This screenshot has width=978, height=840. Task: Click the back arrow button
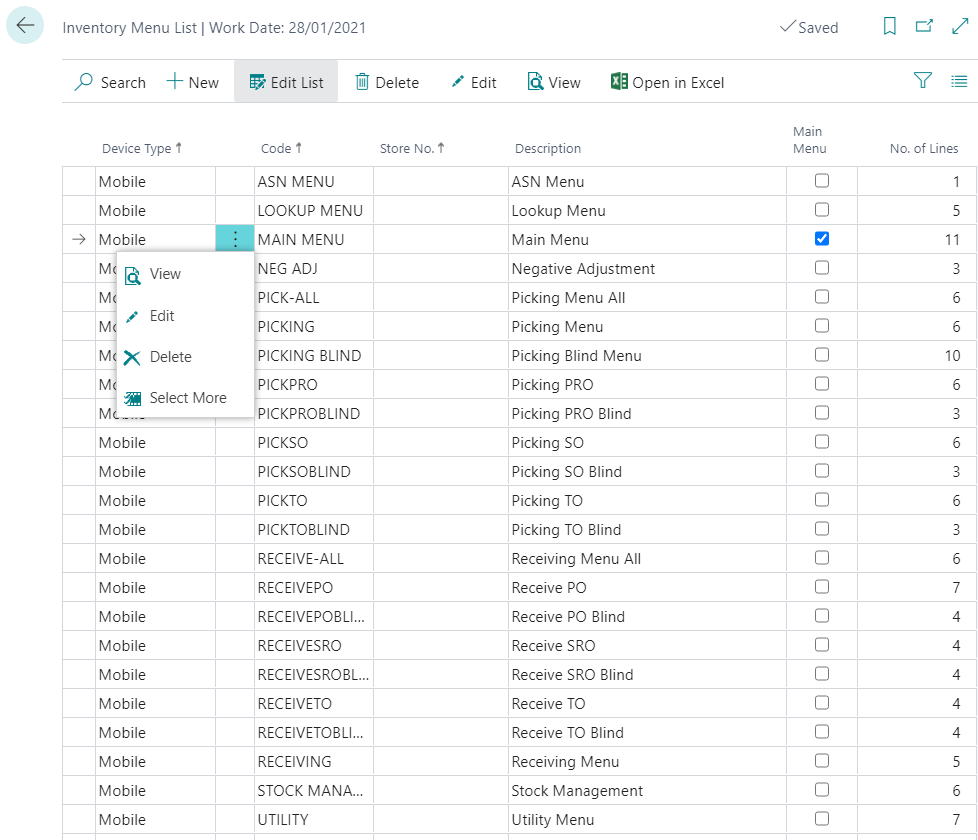[x=25, y=26]
